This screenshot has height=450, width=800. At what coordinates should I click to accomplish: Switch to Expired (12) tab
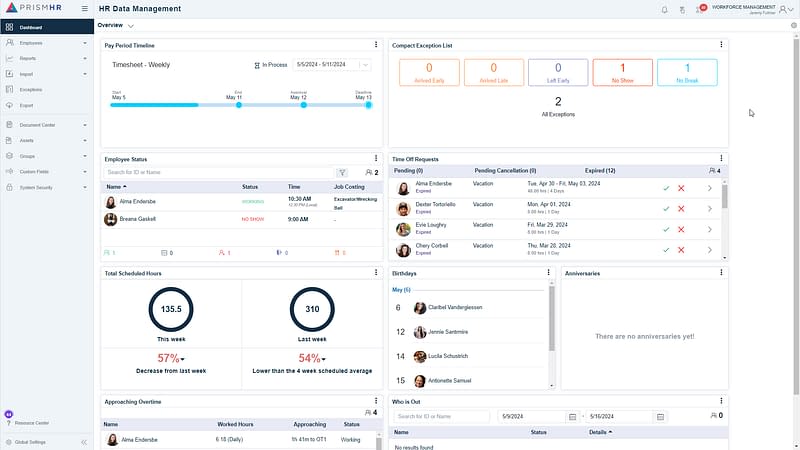599,171
